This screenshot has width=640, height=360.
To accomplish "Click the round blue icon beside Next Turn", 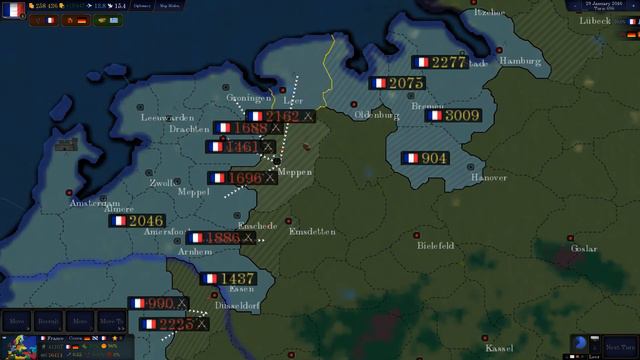I will [x=580, y=343].
